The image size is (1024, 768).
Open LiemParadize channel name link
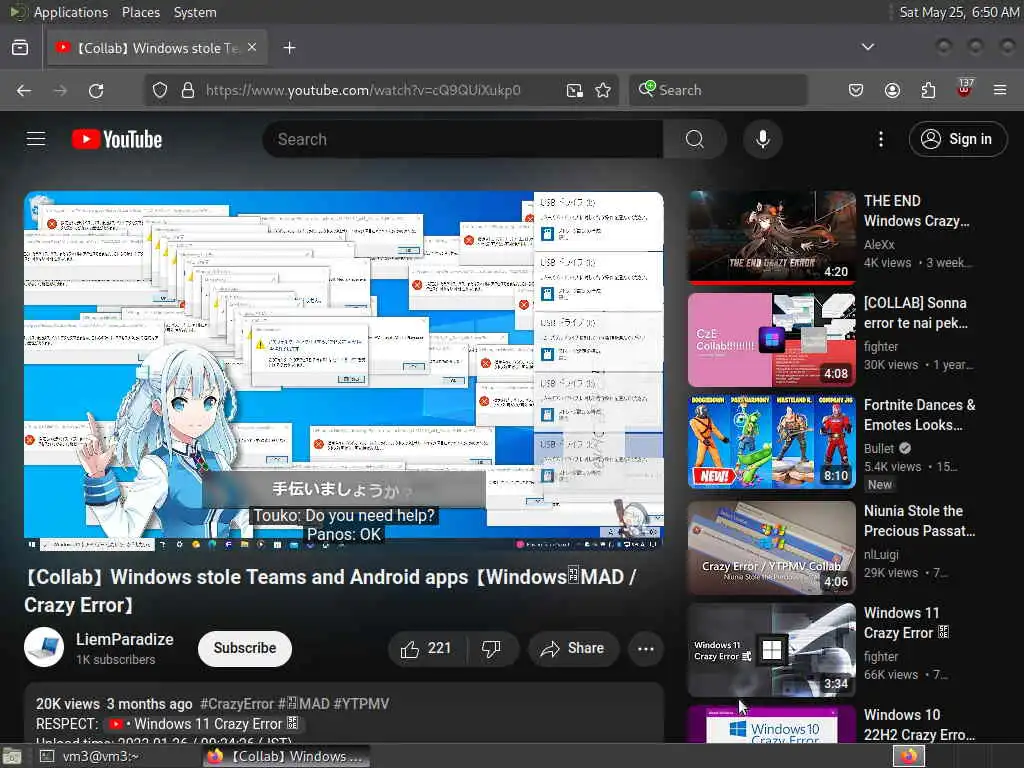coord(125,639)
